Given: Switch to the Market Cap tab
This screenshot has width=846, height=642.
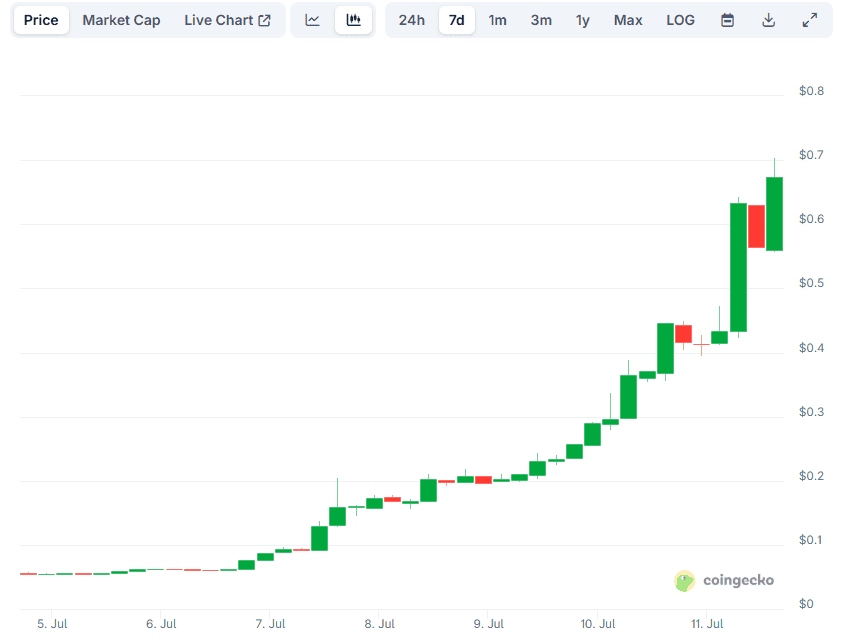Looking at the screenshot, I should [x=121, y=20].
